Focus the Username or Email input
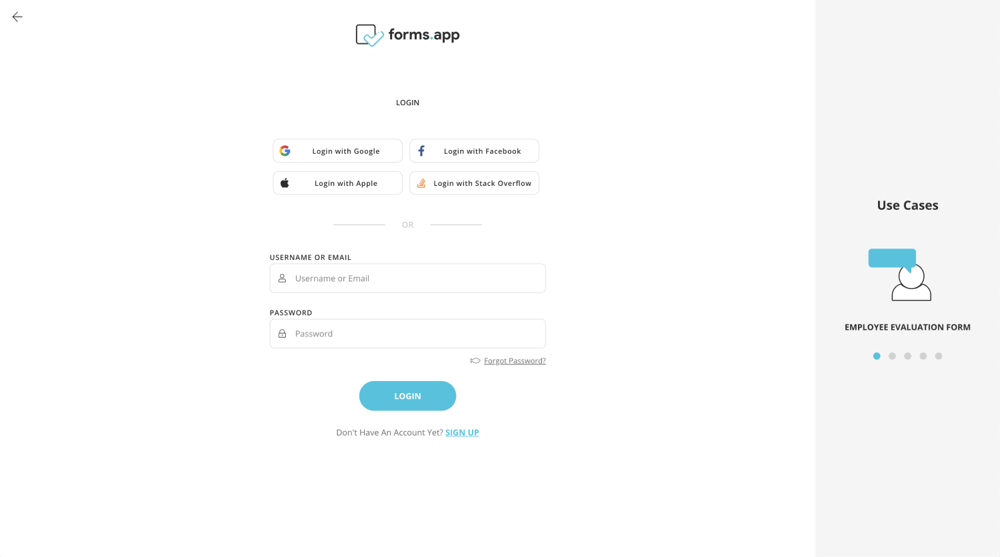 [x=415, y=278]
